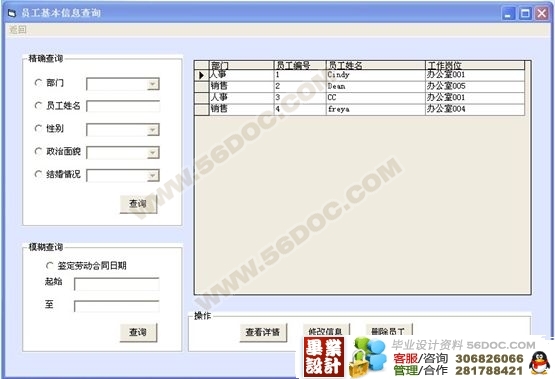The image size is (555, 379).
Task: Select the 性别 radio button
Action: tap(38, 128)
